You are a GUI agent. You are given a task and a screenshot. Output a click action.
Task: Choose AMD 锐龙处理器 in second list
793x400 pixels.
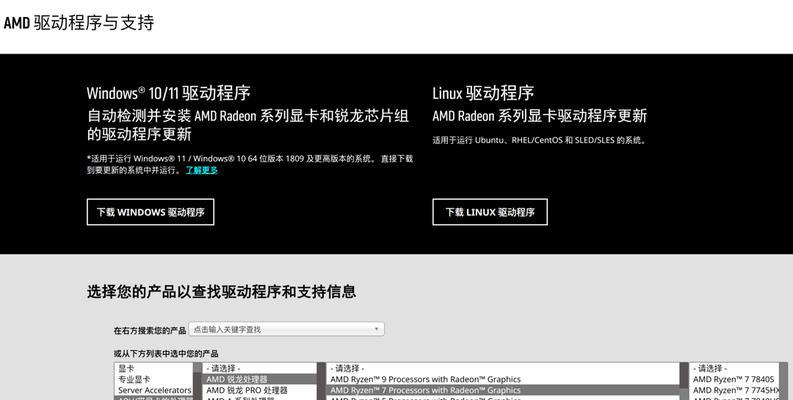(259, 379)
